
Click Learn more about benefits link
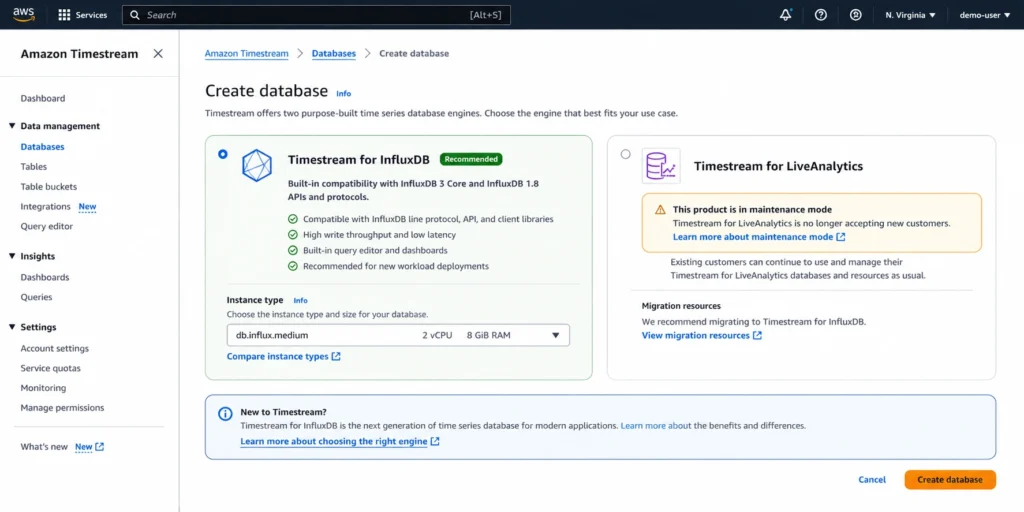(x=656, y=426)
